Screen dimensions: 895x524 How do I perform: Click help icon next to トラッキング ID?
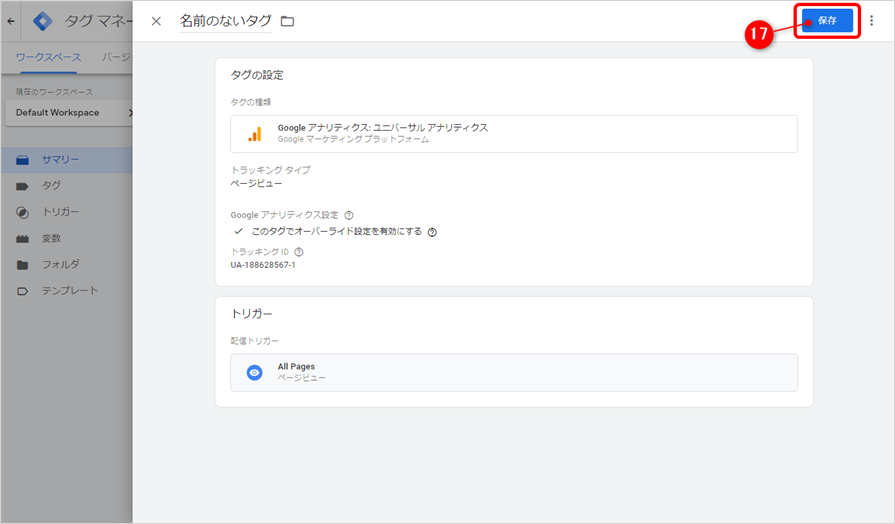[x=299, y=252]
